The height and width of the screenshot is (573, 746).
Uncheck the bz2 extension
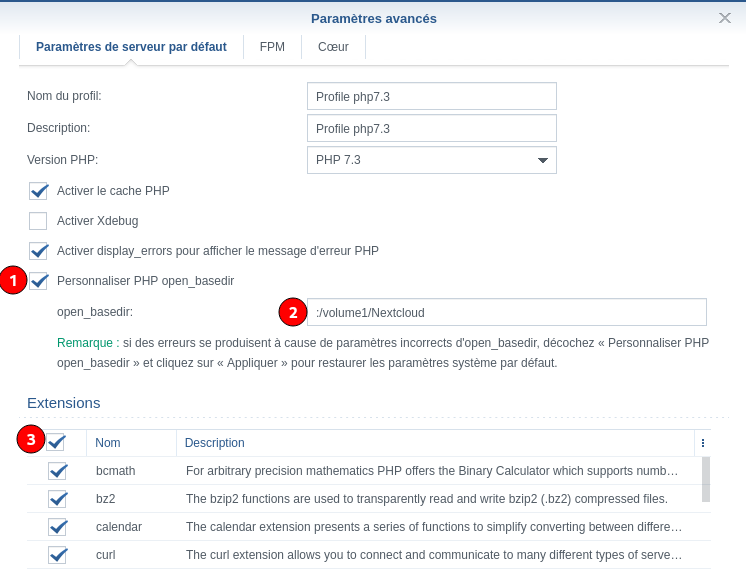coord(58,499)
